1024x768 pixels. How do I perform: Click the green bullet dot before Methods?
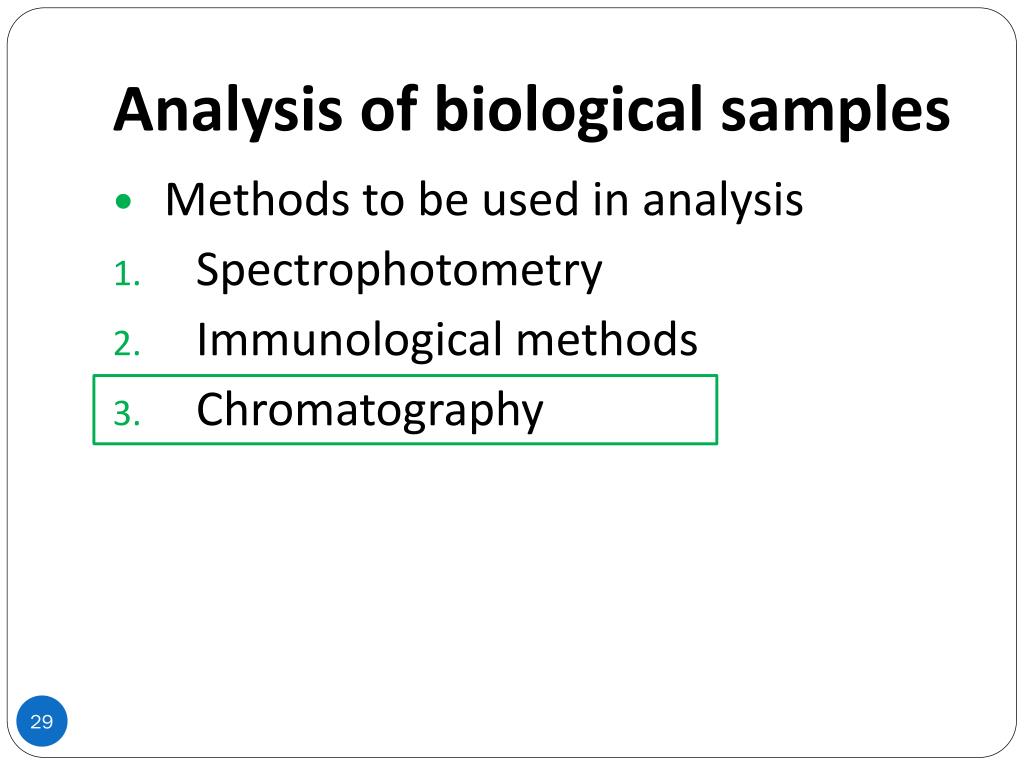point(123,201)
